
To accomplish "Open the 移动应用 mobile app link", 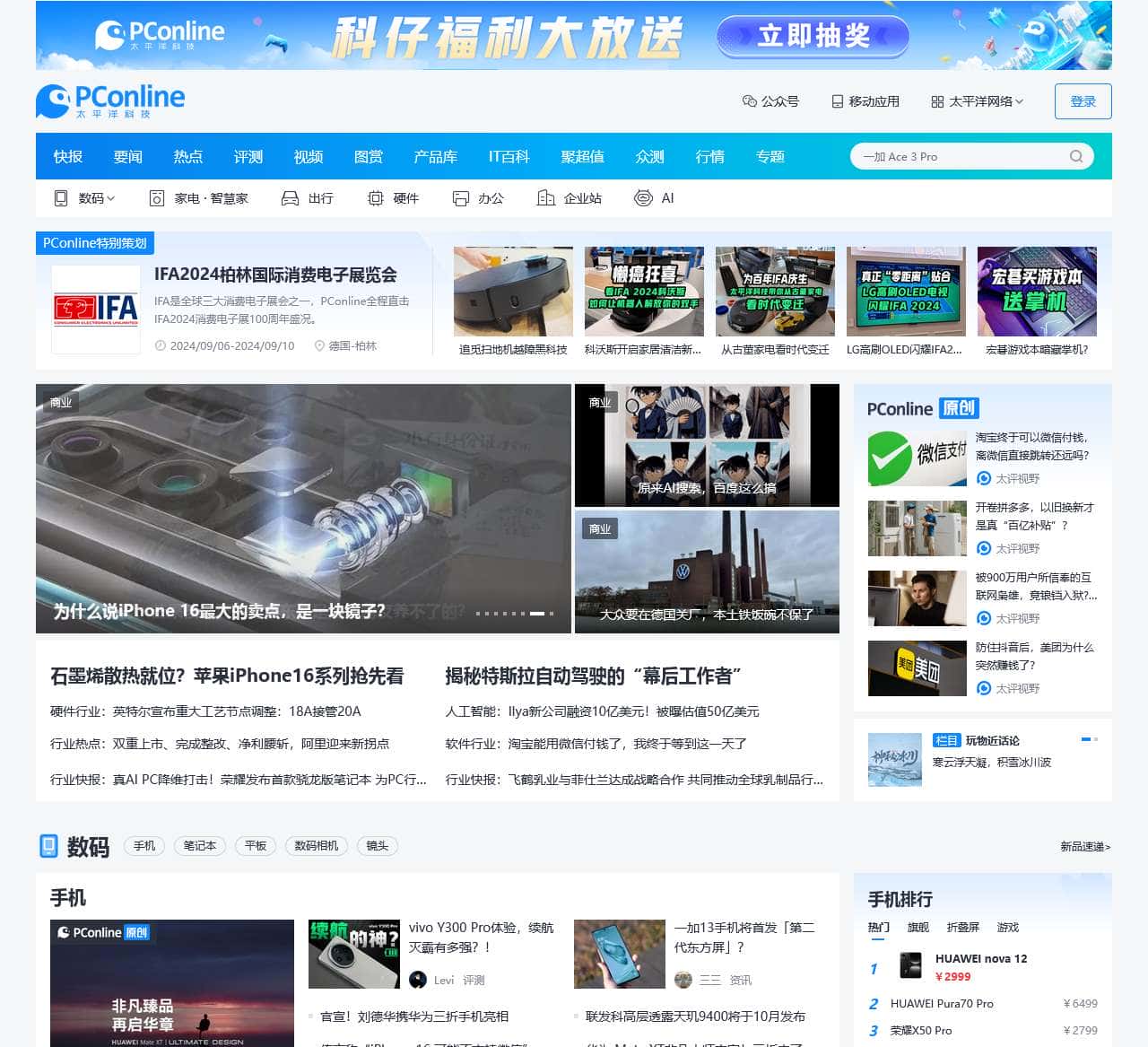I will coord(865,101).
